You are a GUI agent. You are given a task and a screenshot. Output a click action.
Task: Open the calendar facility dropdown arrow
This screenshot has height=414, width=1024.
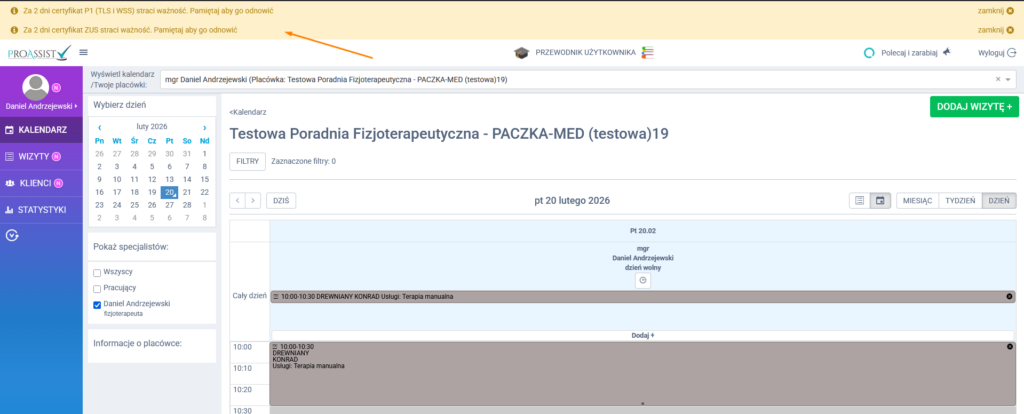tap(1008, 79)
